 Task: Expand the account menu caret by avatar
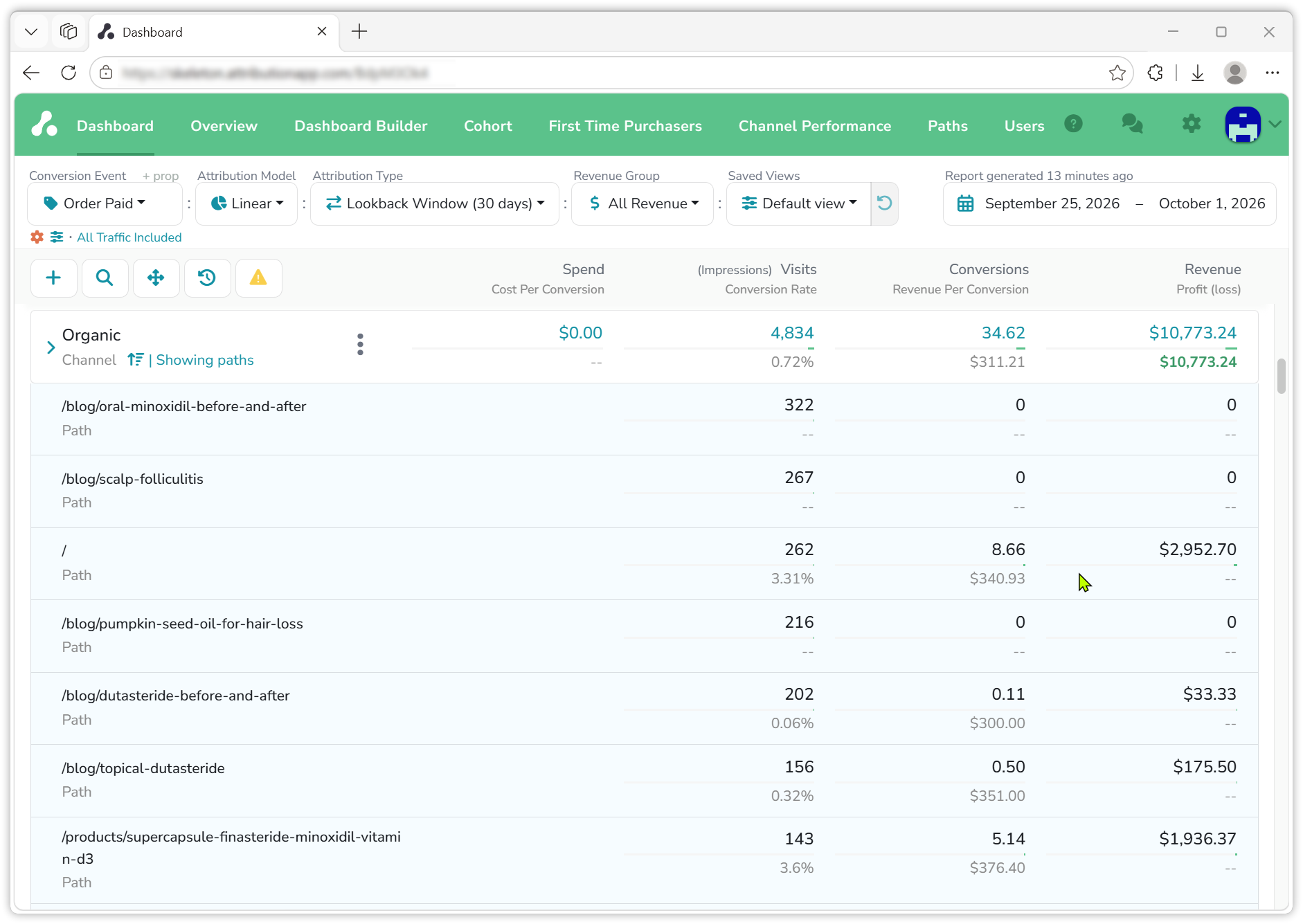1275,125
